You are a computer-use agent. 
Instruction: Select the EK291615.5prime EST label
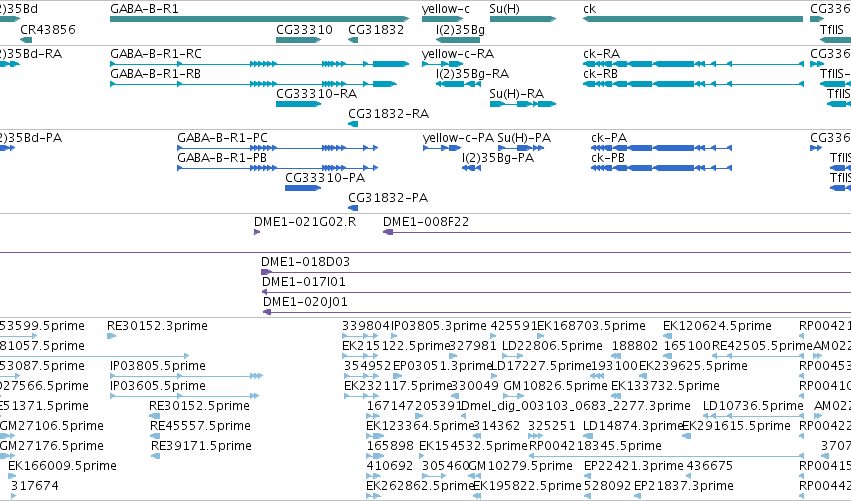click(x=736, y=426)
